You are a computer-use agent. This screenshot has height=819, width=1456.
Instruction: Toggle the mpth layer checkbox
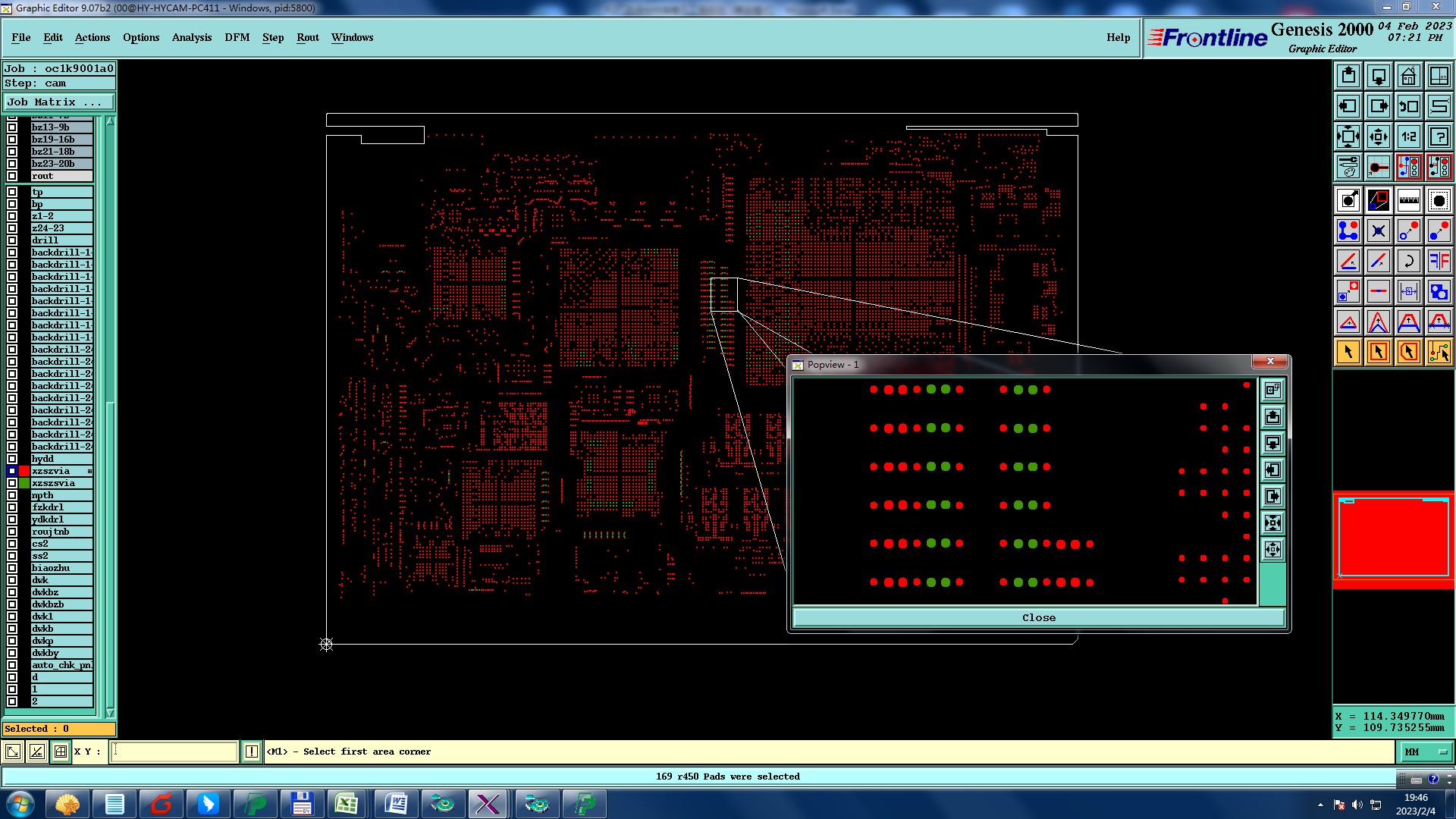click(x=12, y=495)
